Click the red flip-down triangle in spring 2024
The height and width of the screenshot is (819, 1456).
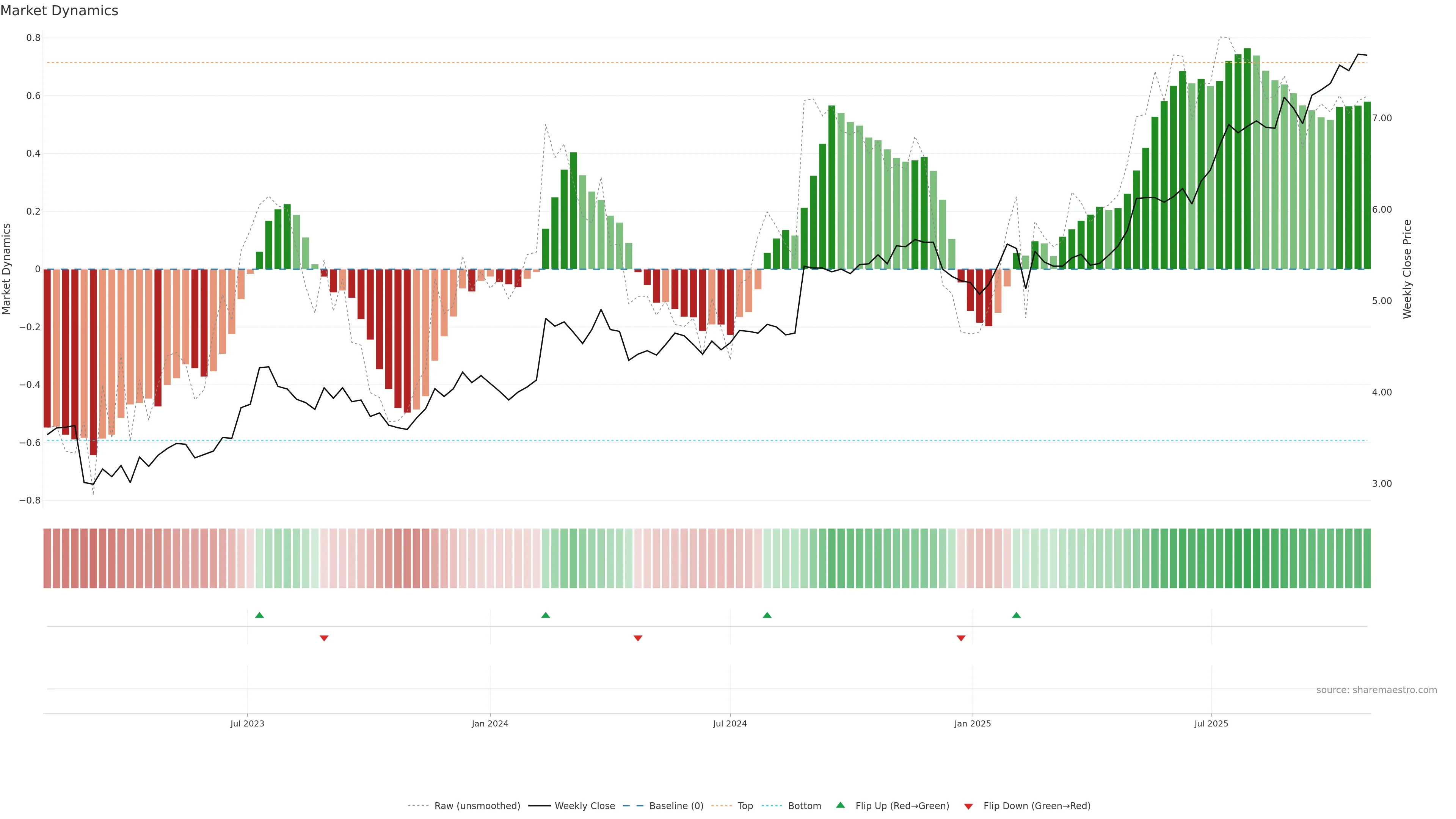tap(638, 638)
